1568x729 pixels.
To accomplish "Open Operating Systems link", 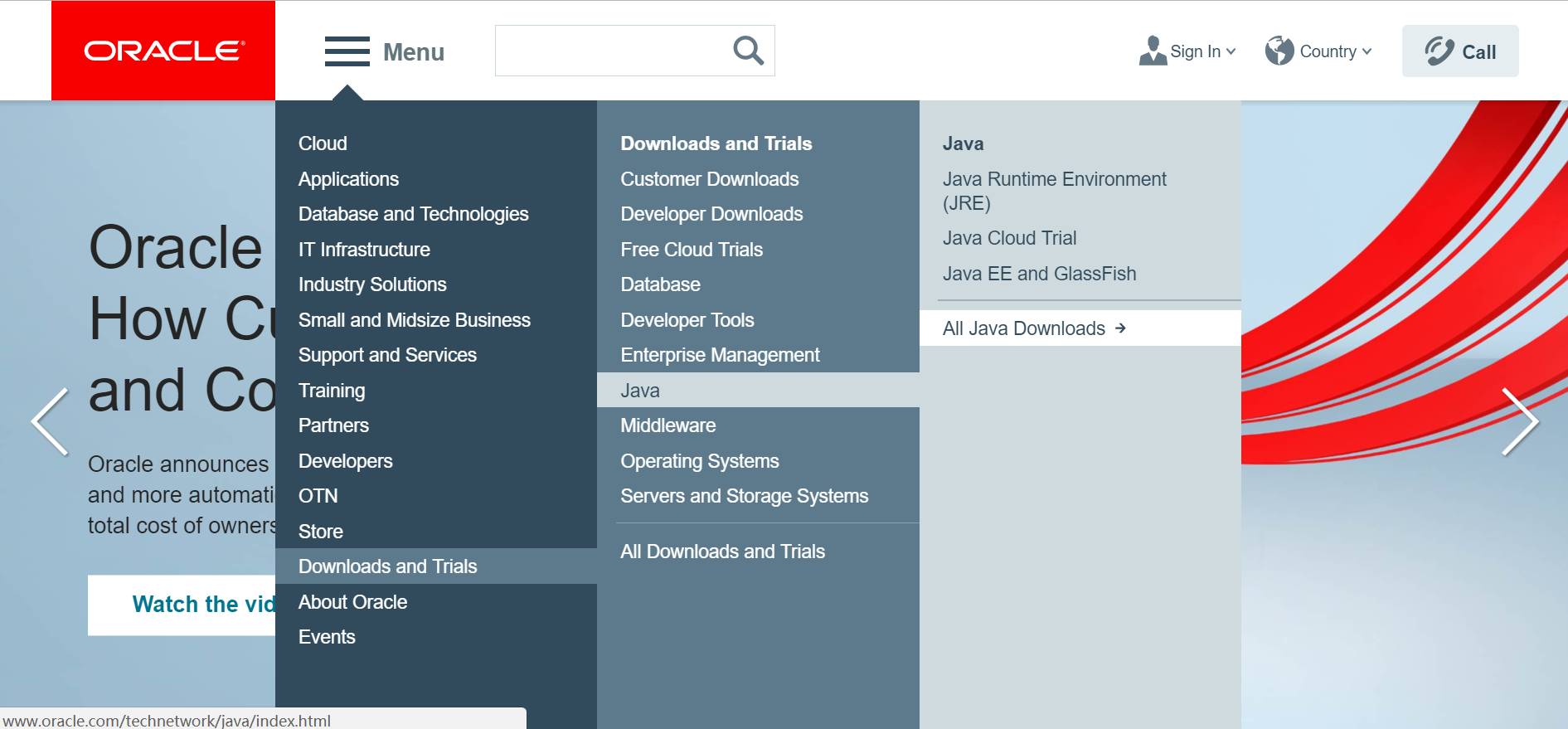I will tap(700, 461).
